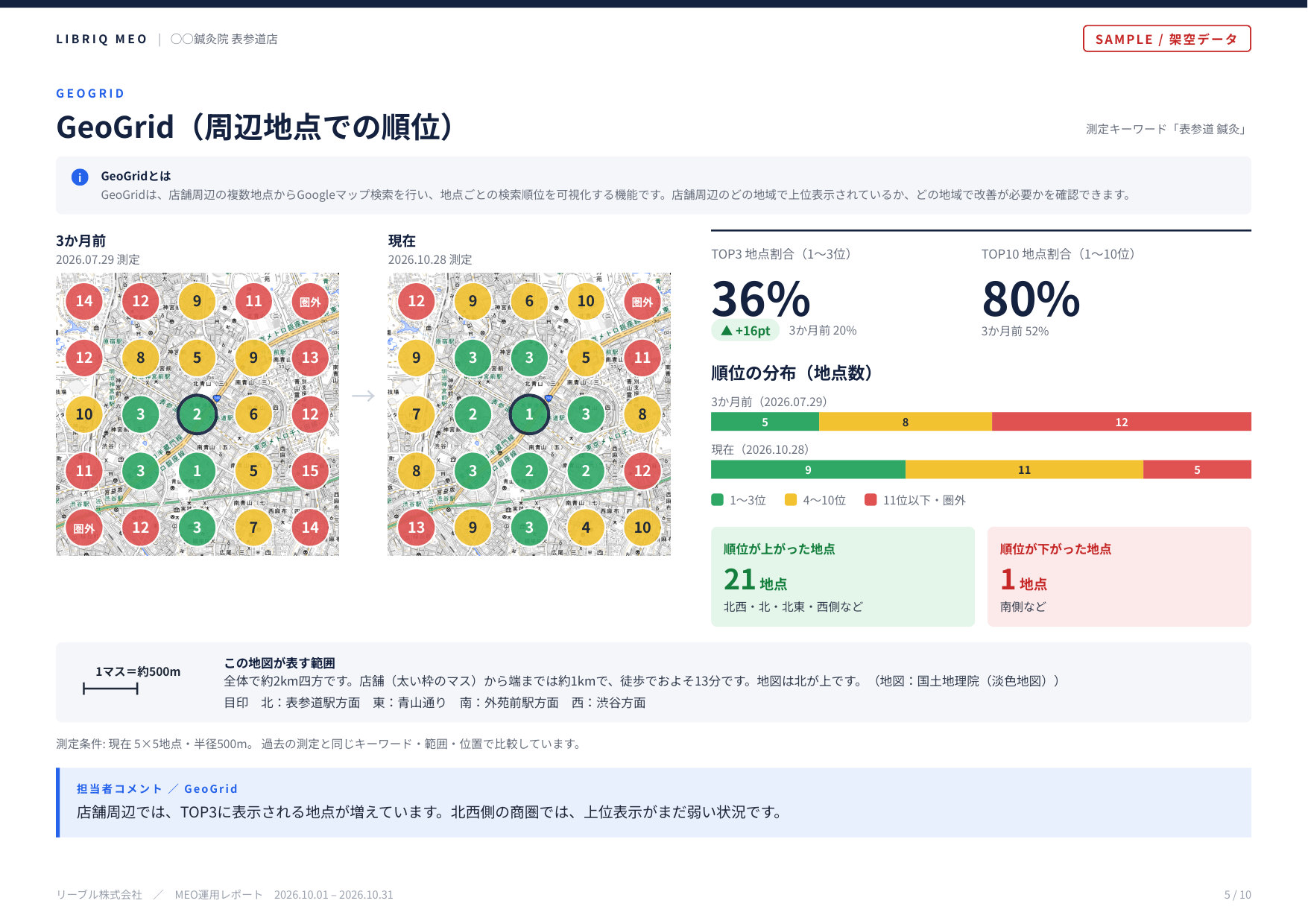The image size is (1308, 924).
Task: Select the center store marker 2 on 3か月前 map
Action: 198,414
